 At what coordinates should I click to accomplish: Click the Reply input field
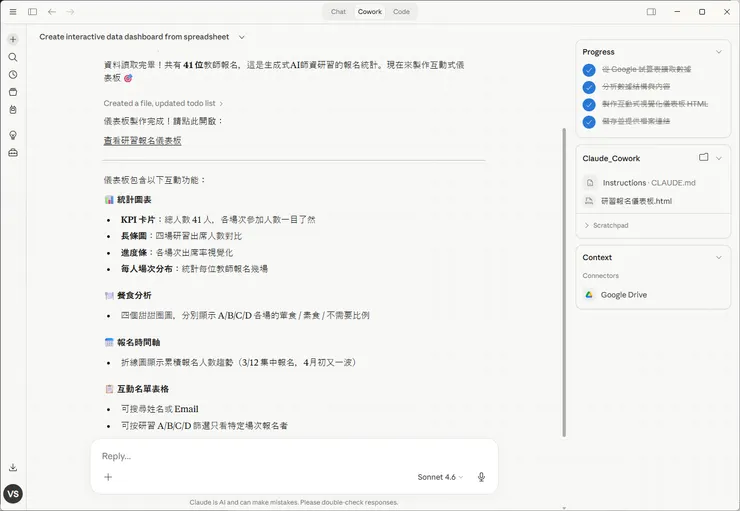[294, 456]
